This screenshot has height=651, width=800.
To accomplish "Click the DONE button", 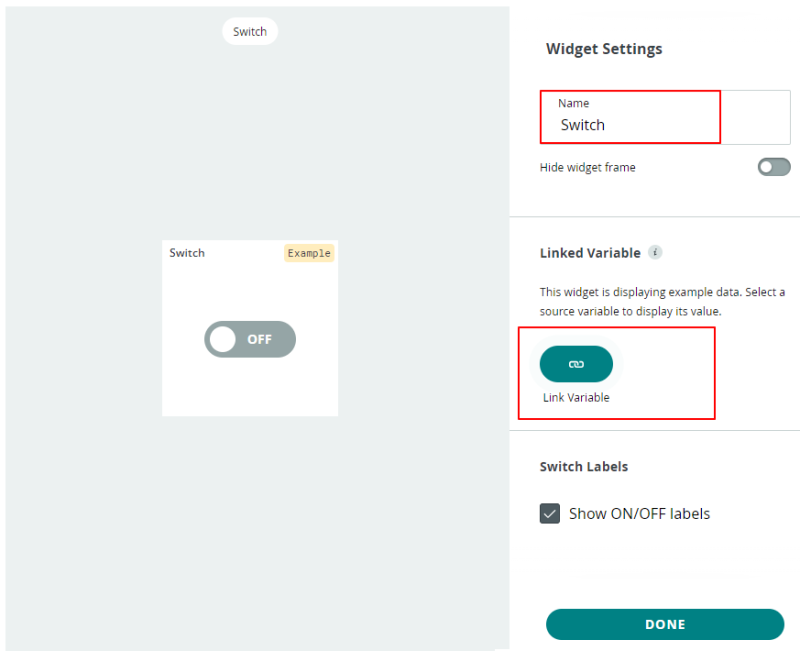I will point(665,624).
